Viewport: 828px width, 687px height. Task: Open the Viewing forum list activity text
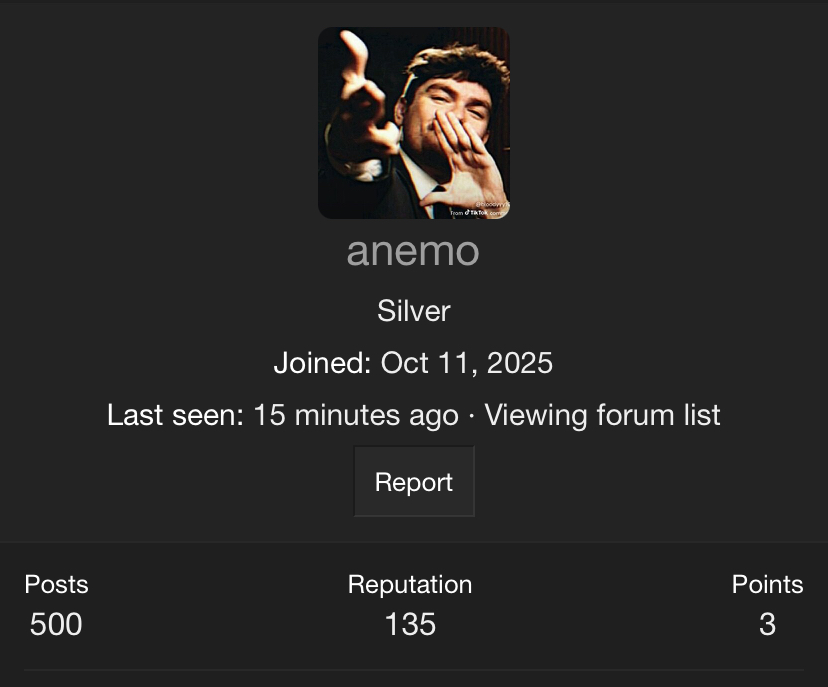pos(602,415)
